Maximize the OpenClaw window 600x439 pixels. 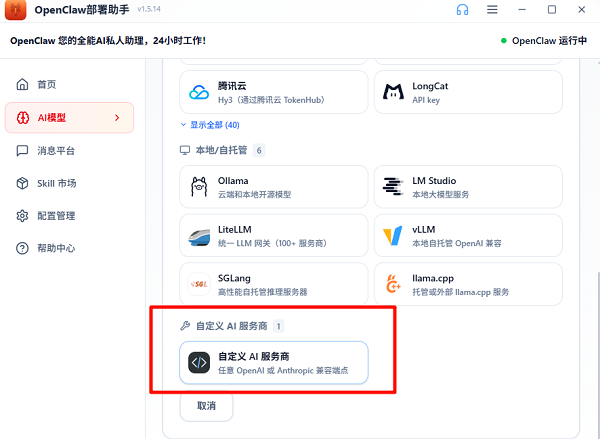click(552, 10)
